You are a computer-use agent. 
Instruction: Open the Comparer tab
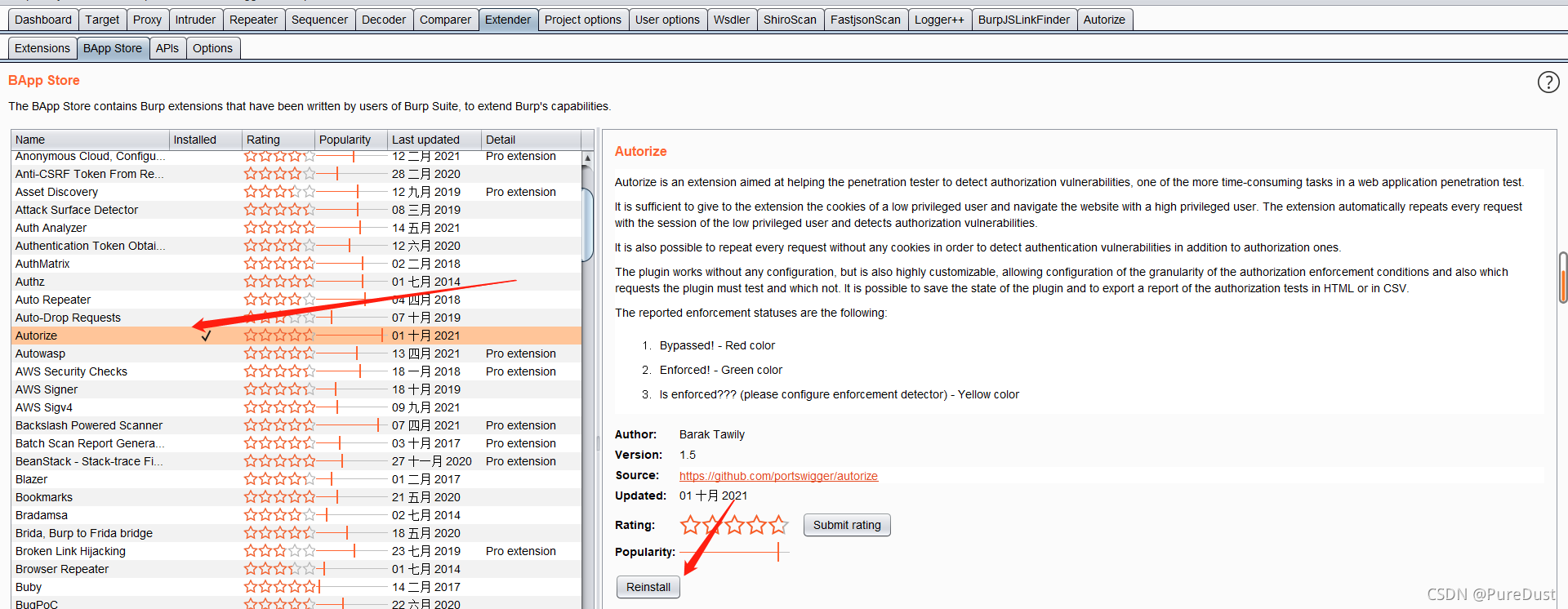pos(445,20)
